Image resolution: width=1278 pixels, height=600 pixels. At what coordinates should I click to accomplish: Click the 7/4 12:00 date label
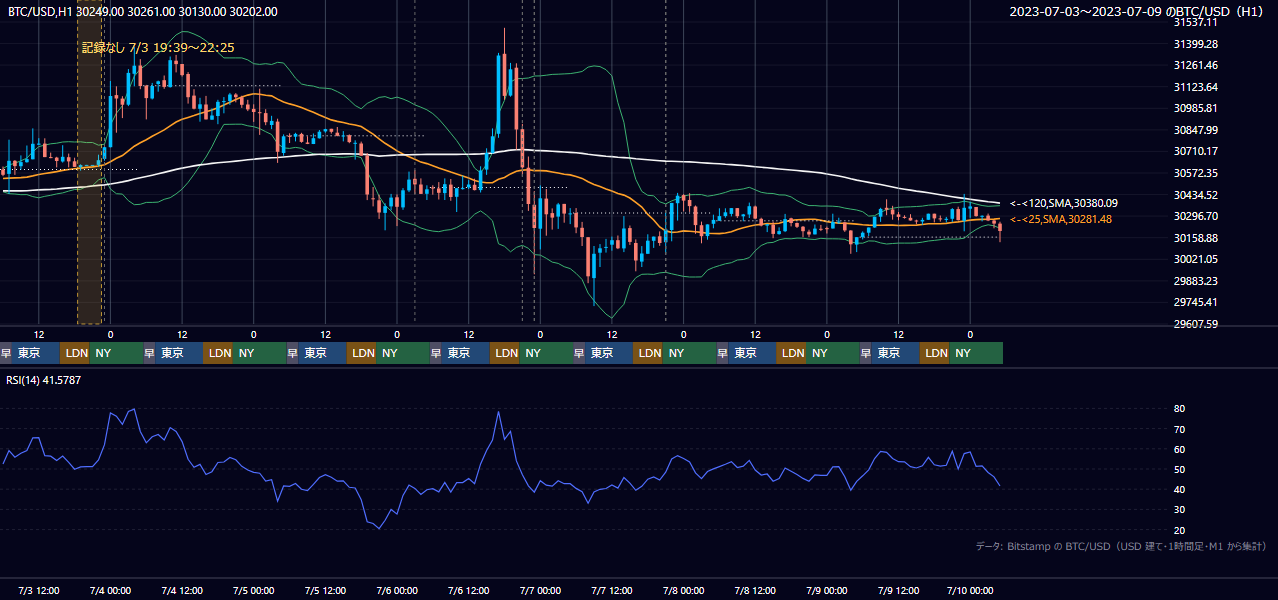[182, 590]
